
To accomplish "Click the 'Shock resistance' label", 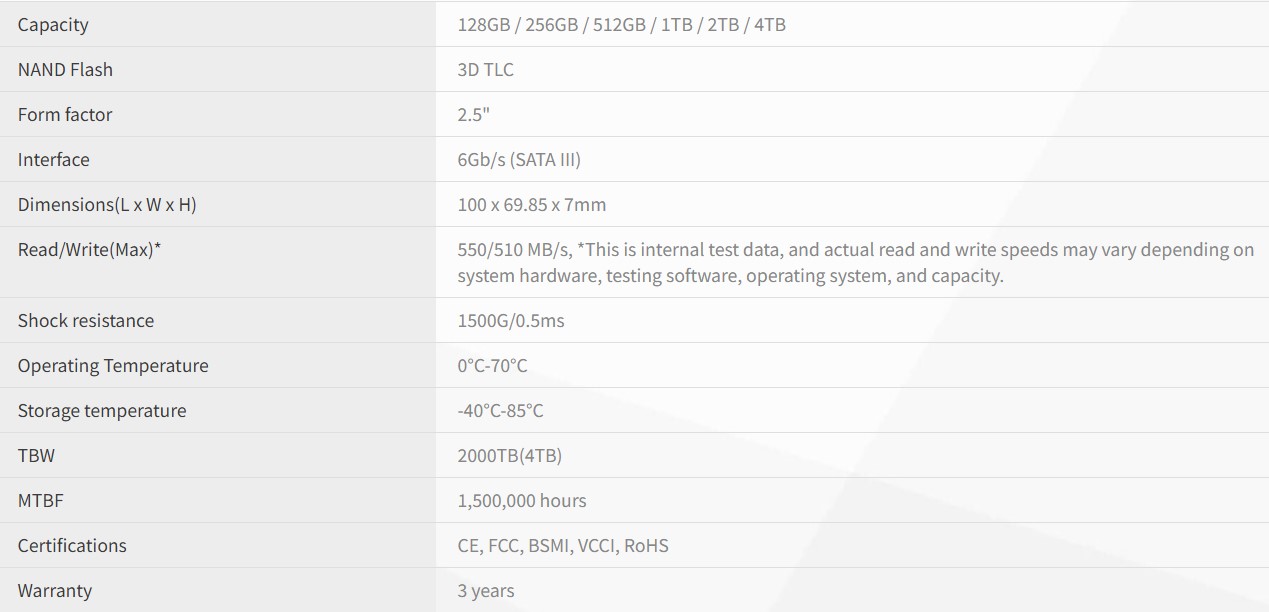I will (86, 320).
